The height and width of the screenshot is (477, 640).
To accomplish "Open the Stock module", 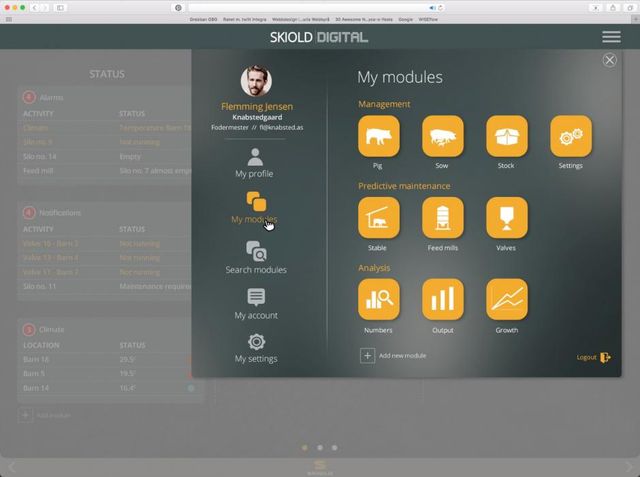I will pos(506,136).
